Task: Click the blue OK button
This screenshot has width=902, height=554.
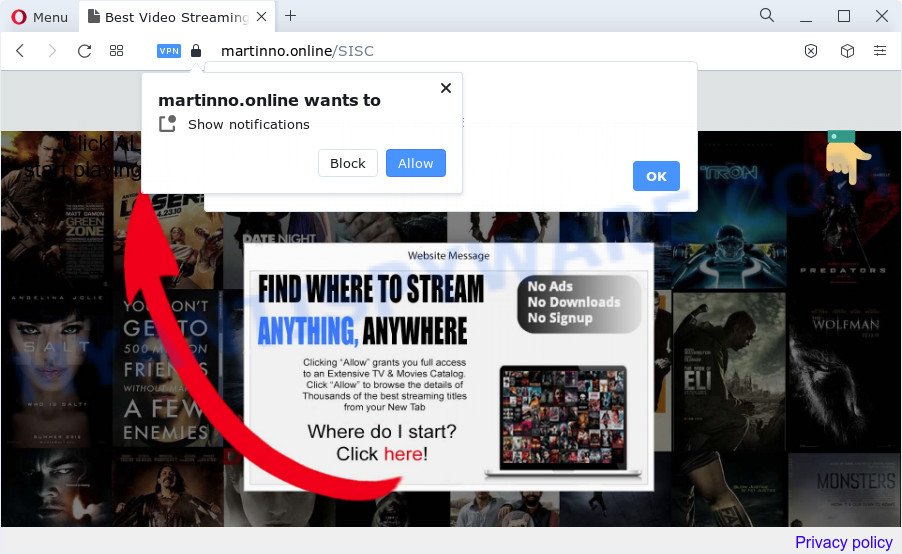Action: 656,176
